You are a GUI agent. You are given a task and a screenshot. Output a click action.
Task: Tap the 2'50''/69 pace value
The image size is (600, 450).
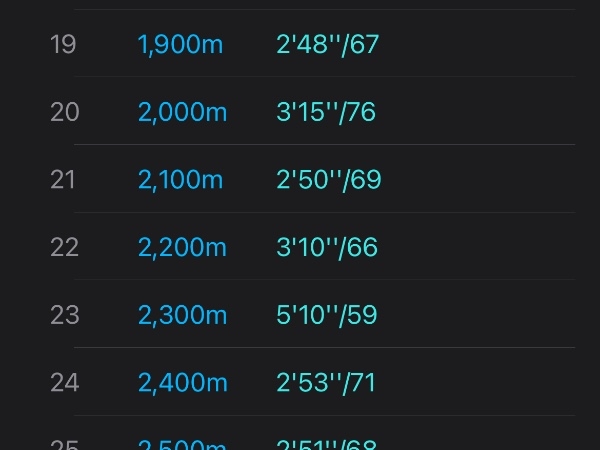click(x=329, y=180)
